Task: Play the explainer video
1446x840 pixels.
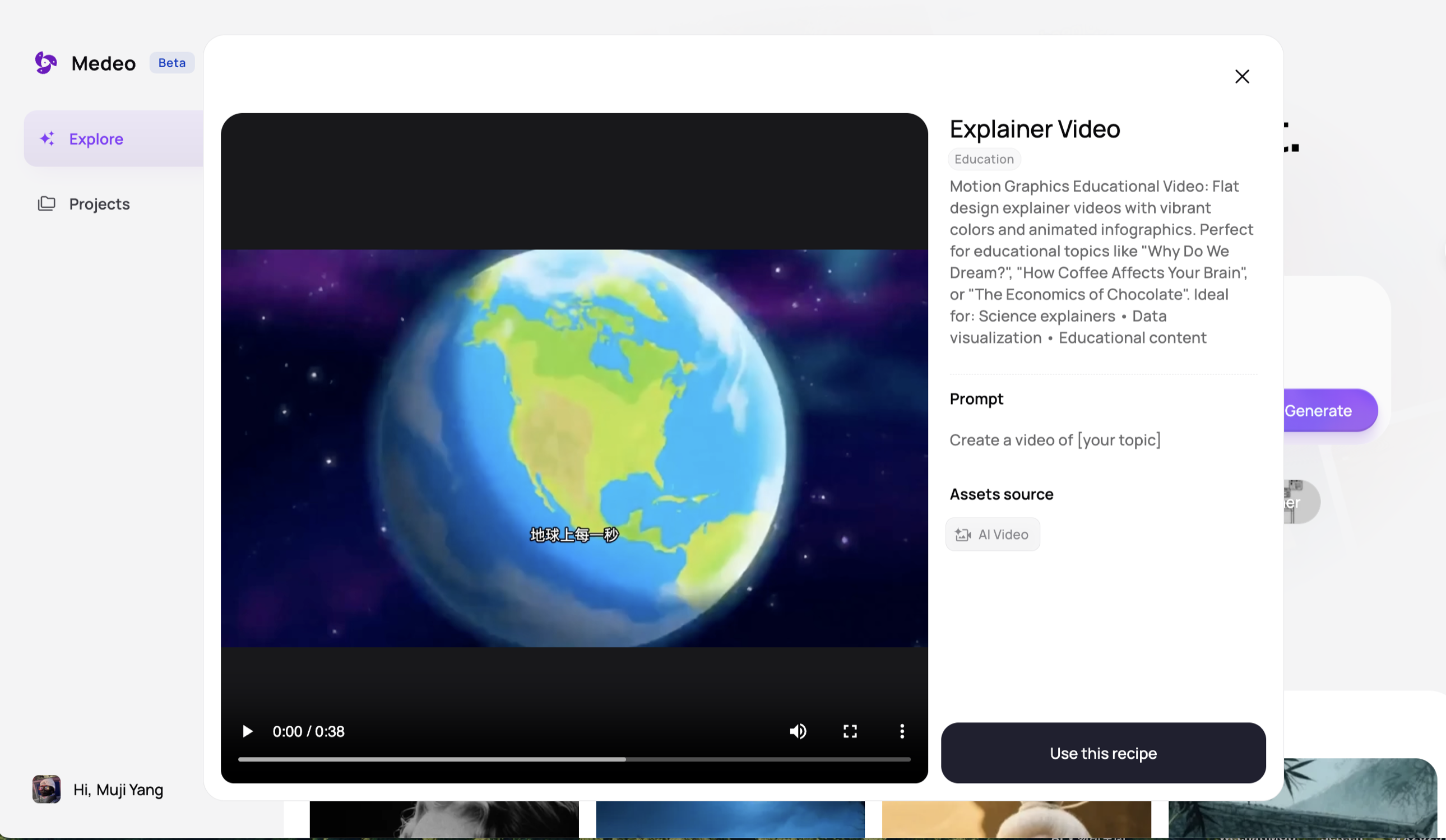Action: (247, 731)
